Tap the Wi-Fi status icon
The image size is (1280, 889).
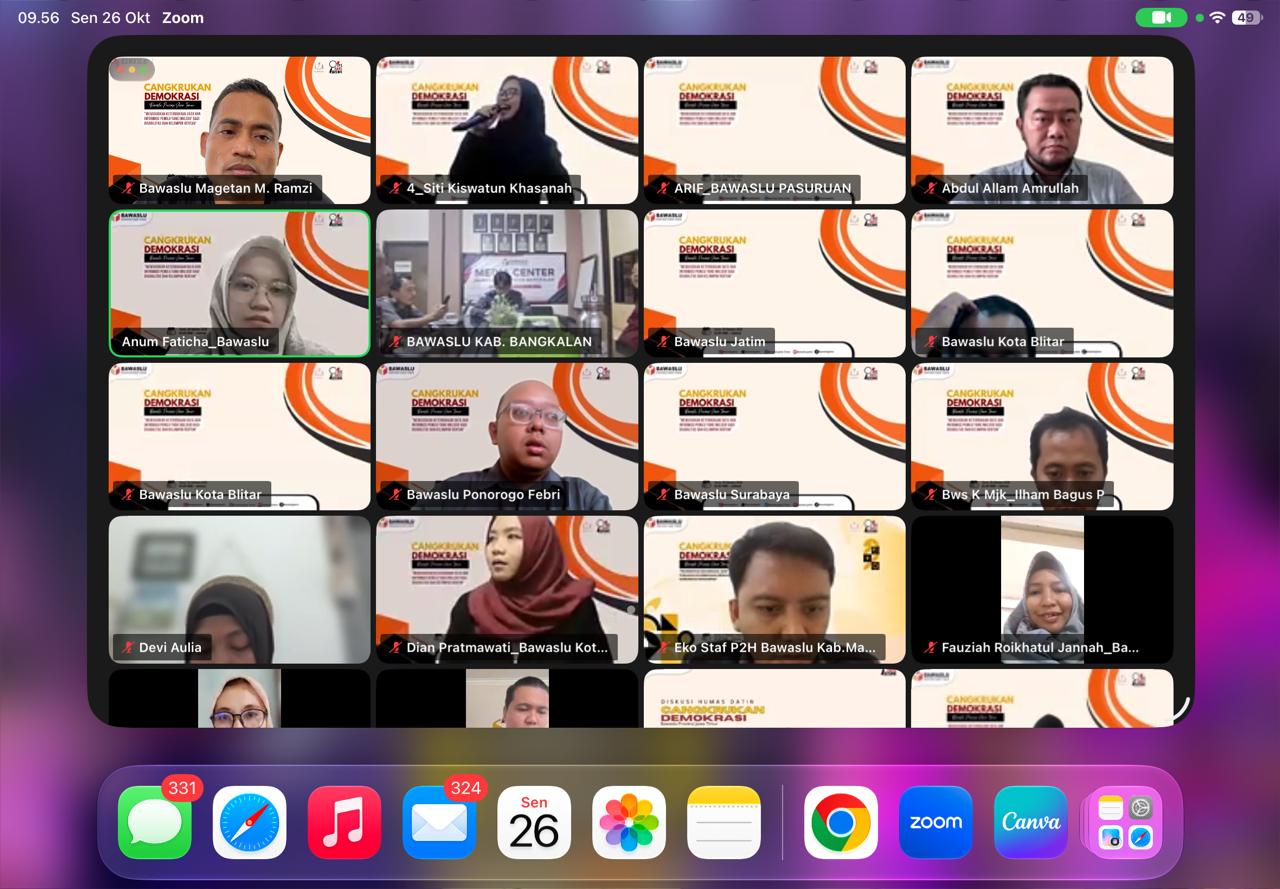click(x=1217, y=17)
